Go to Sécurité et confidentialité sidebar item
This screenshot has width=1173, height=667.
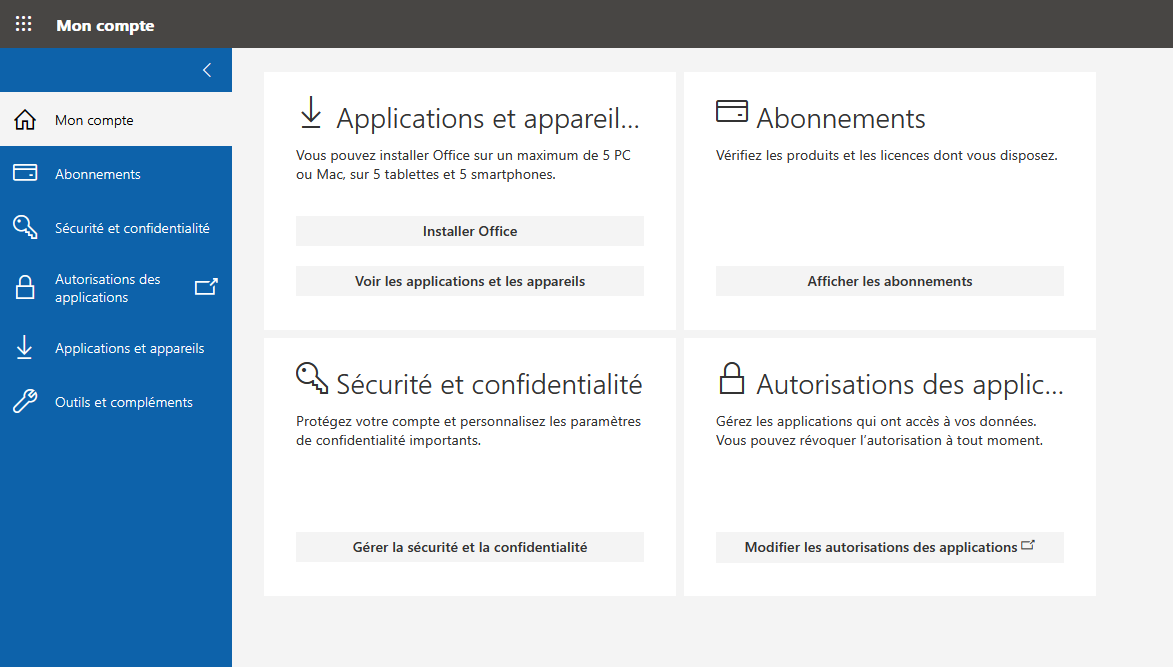coord(132,228)
